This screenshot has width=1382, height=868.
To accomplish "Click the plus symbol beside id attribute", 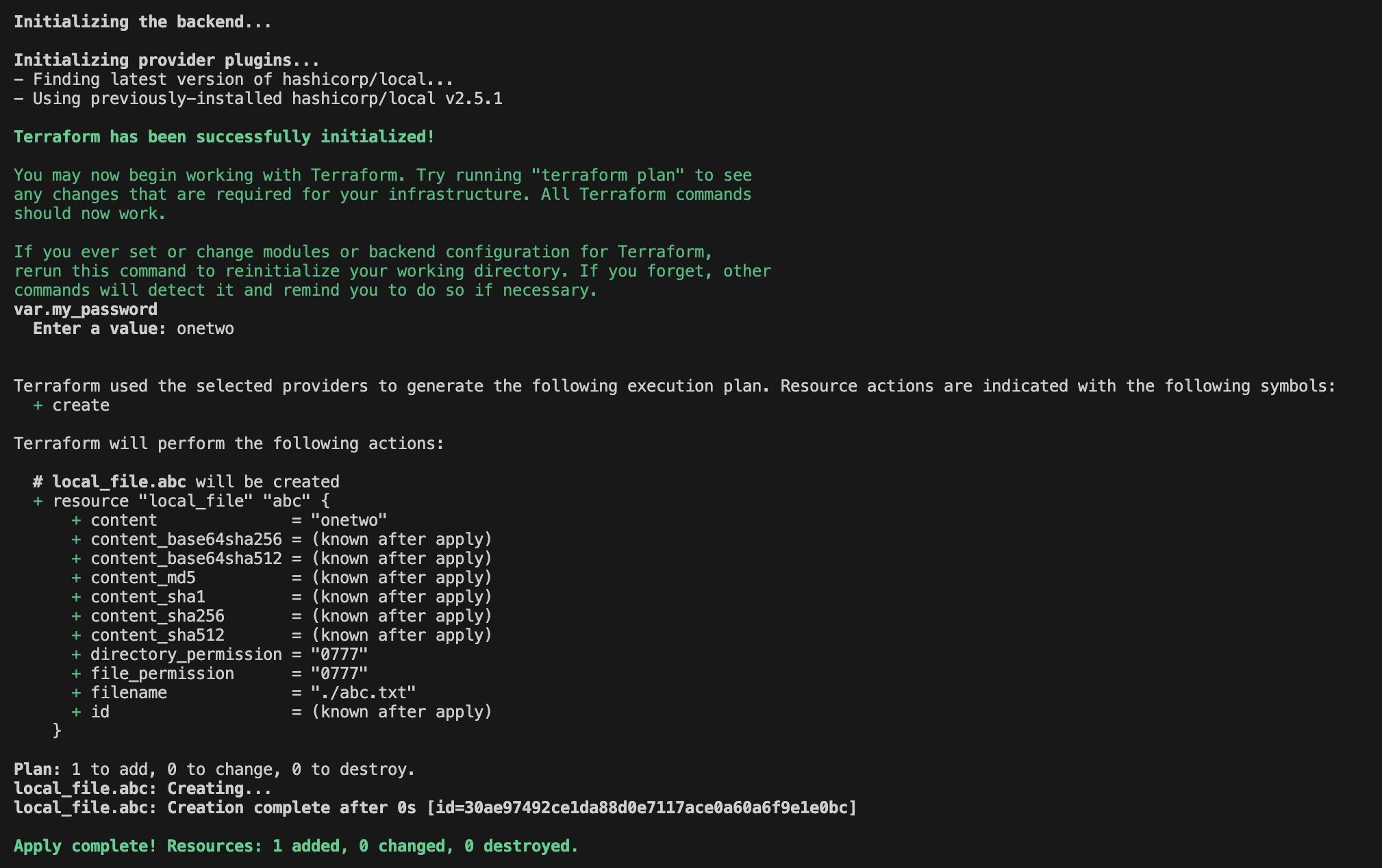I will coord(76,712).
